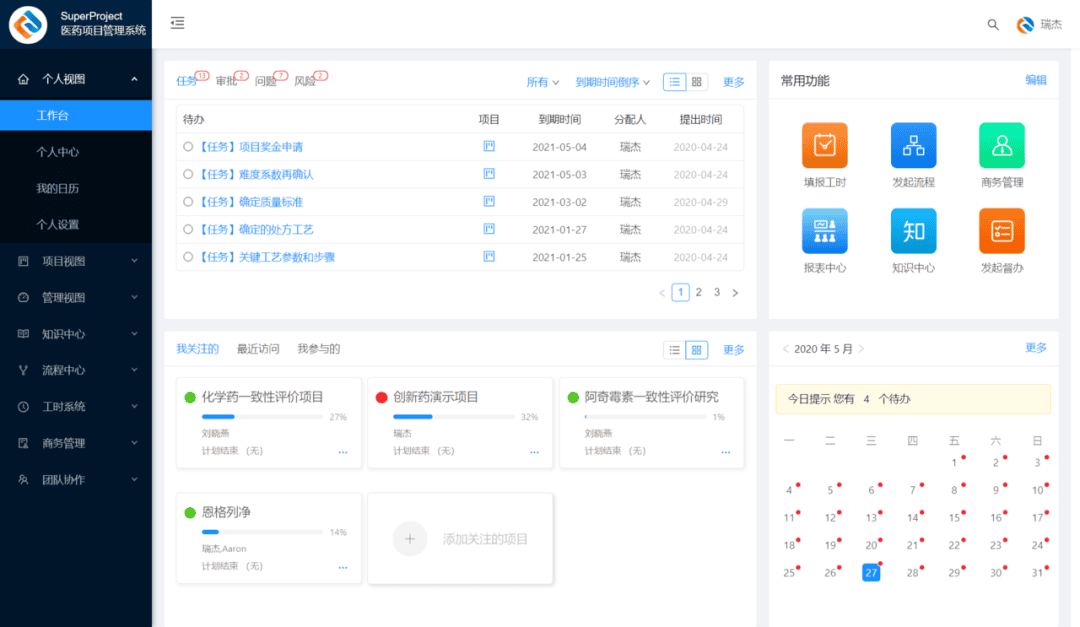Image resolution: width=1080 pixels, height=627 pixels.
Task: Expand the 知识中心 sidebar section
Action: click(76, 334)
